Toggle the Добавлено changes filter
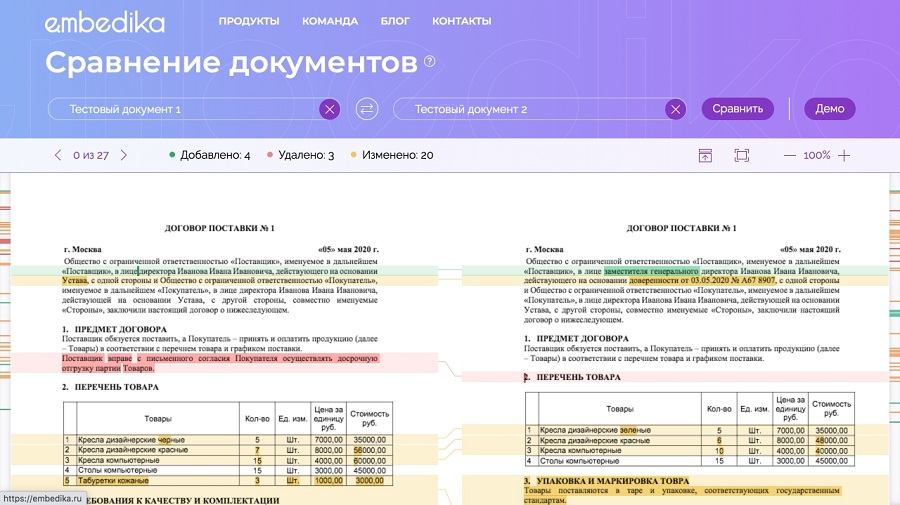 [x=210, y=155]
